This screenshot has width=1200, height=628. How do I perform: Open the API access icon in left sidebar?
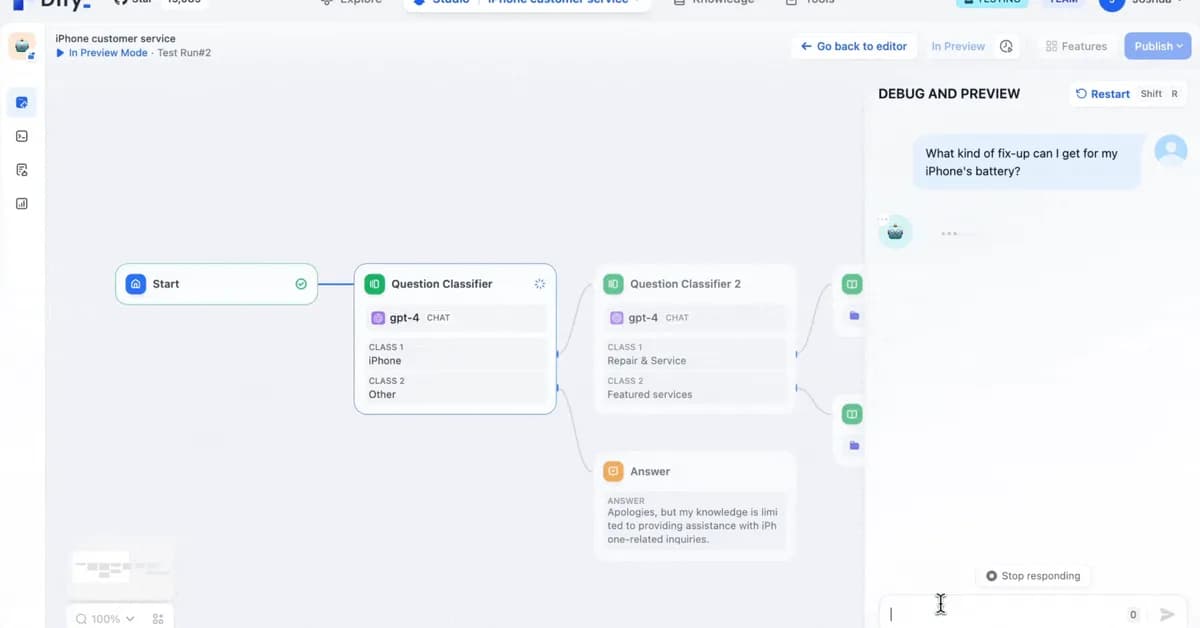(x=21, y=135)
